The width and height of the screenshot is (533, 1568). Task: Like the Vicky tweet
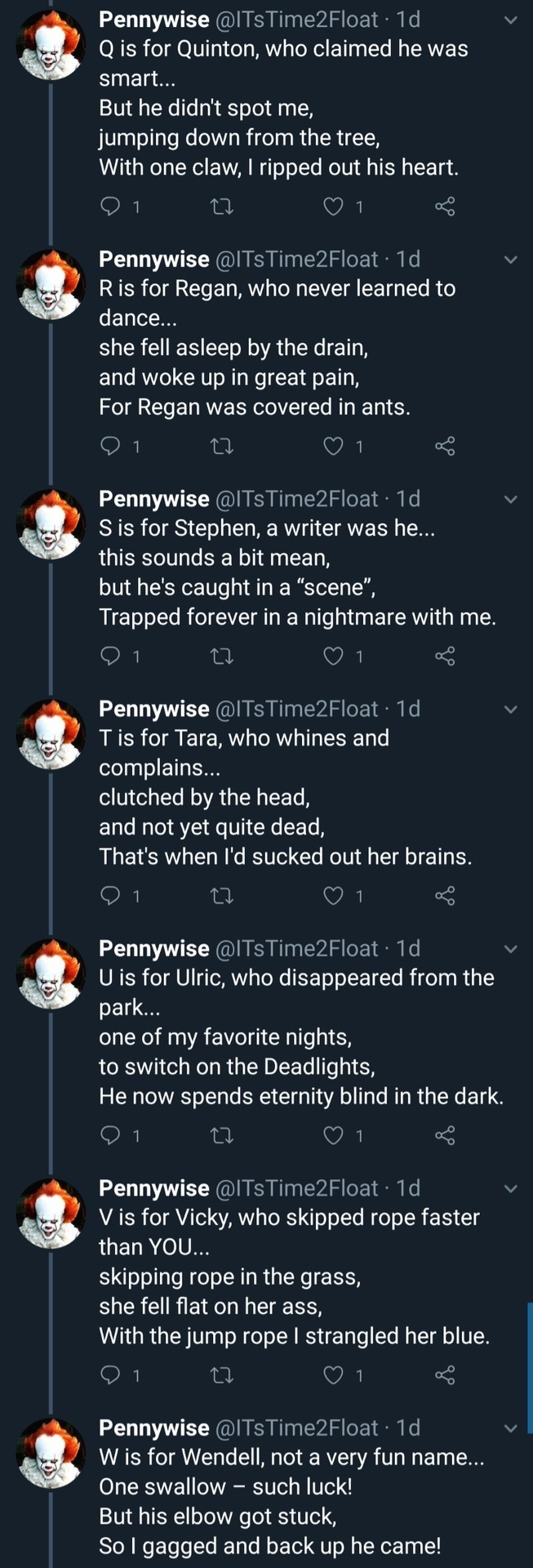click(x=333, y=1375)
